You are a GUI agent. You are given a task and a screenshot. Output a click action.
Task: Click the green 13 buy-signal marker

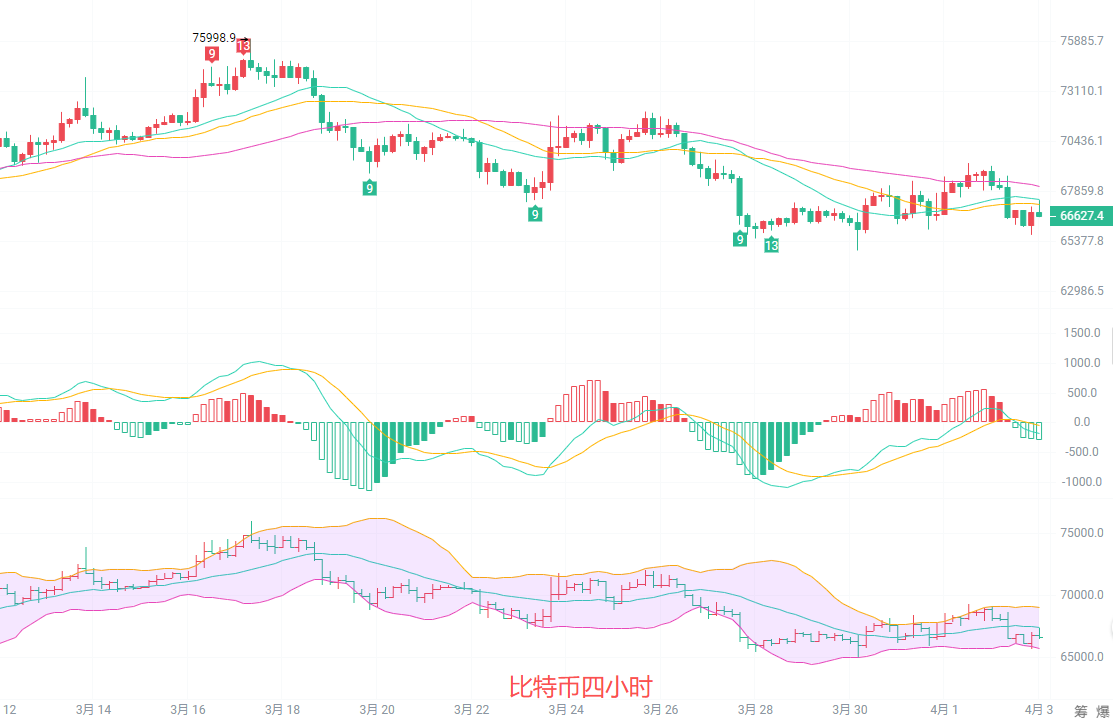tap(771, 245)
